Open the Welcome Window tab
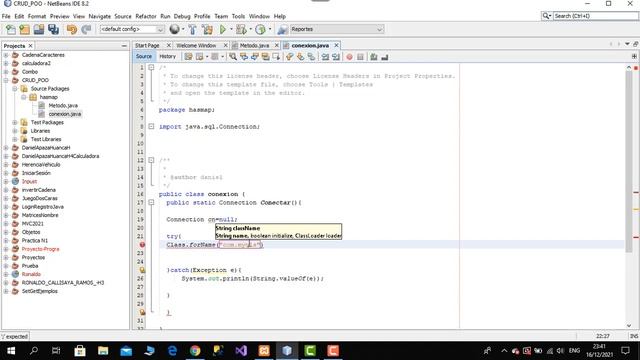The width and height of the screenshot is (640, 360). (x=196, y=46)
